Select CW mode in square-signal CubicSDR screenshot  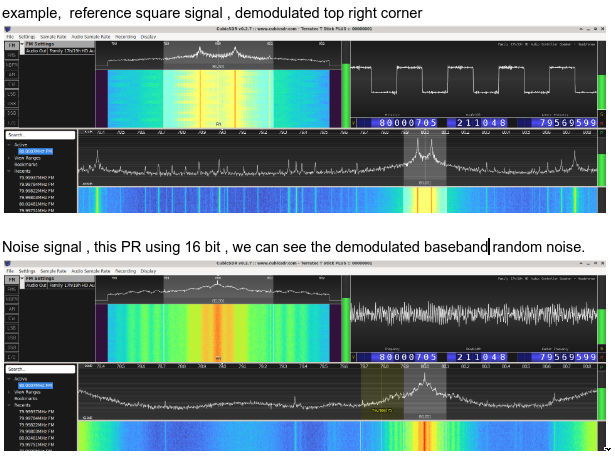click(x=12, y=84)
